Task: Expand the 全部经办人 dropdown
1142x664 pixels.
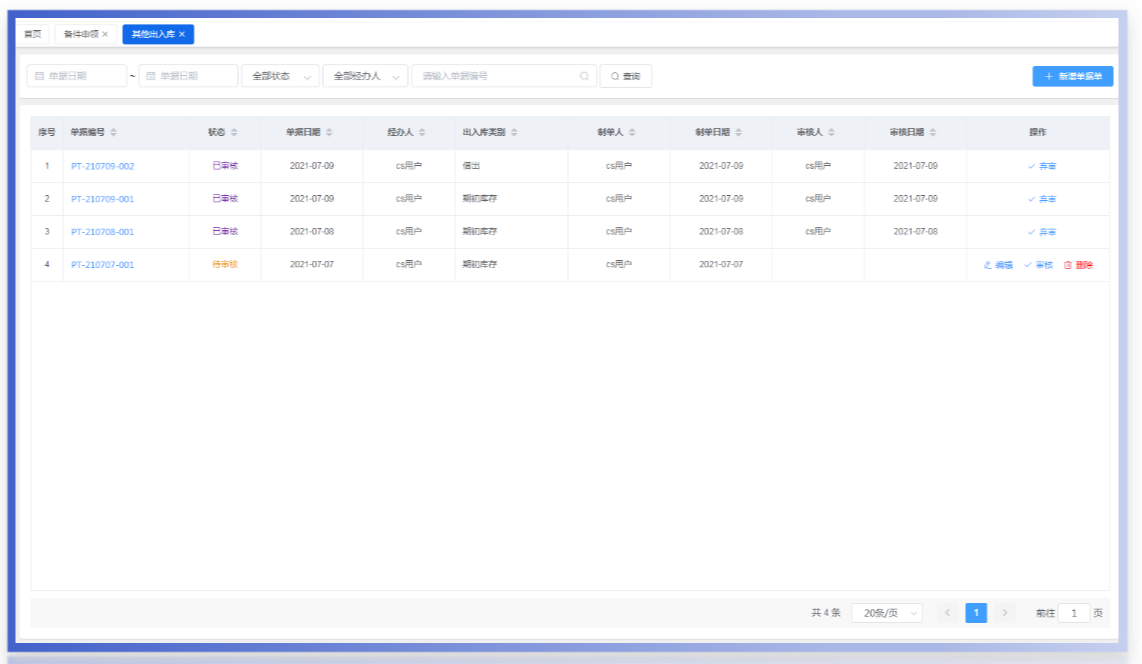Action: tap(365, 76)
